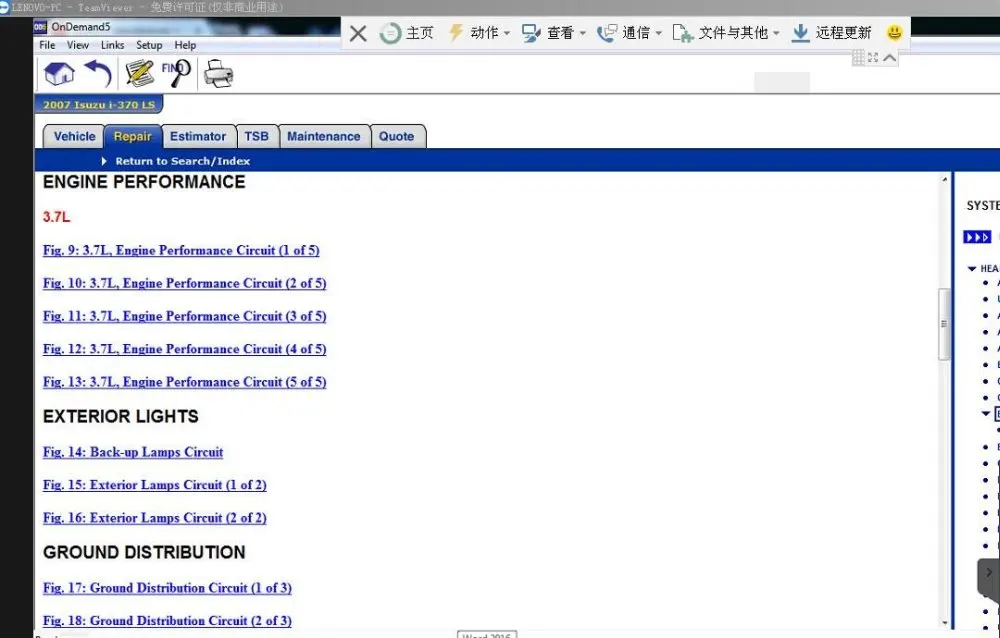The height and width of the screenshot is (638, 1000).
Task: Click the smiley feedback icon
Action: point(895,33)
